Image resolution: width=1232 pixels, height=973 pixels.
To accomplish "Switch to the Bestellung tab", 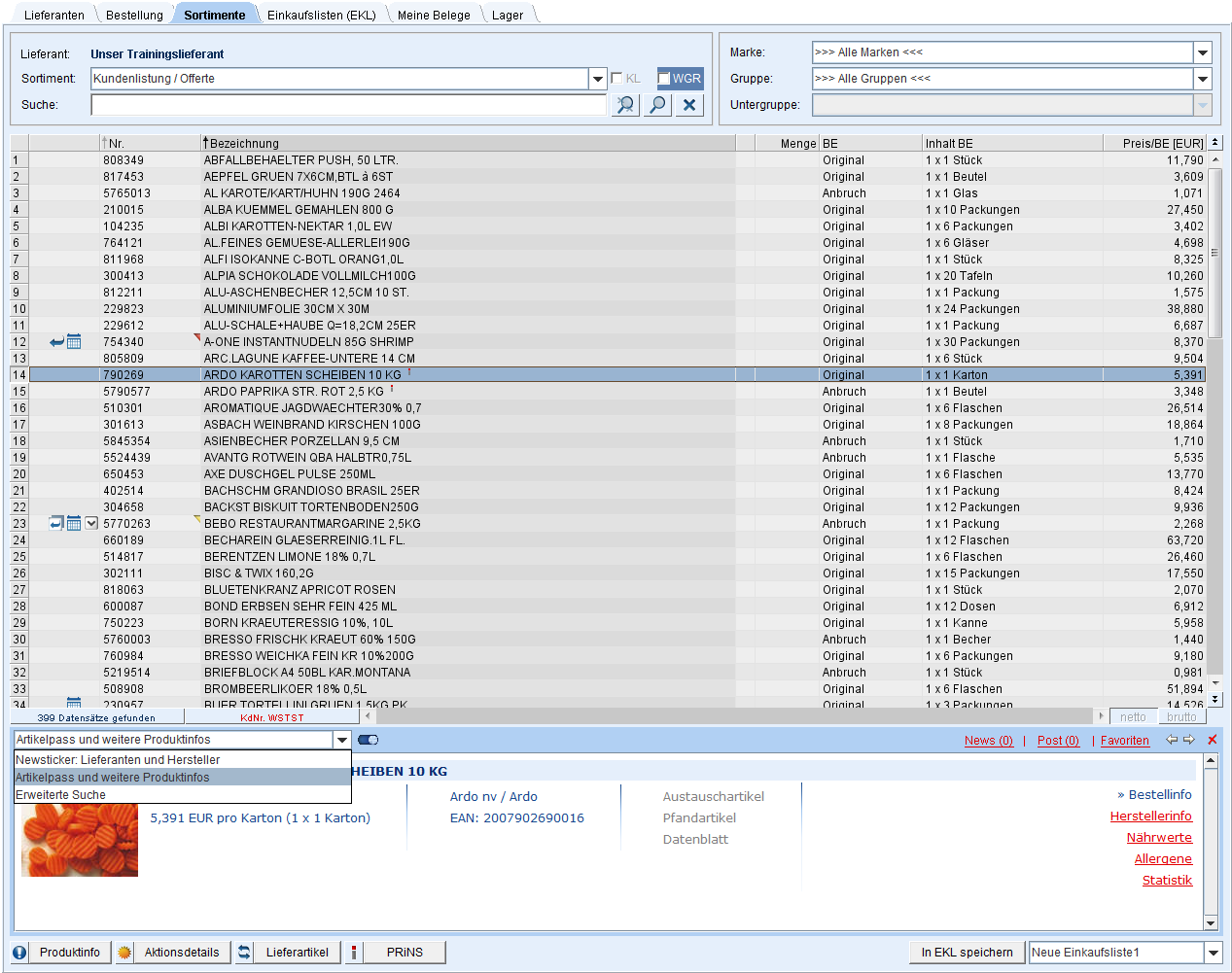I will pos(134,15).
